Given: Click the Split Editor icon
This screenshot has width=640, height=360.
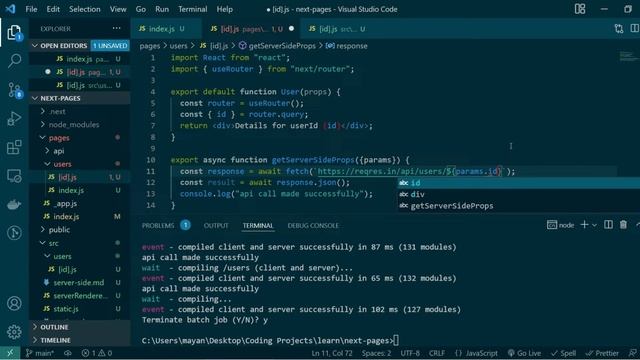Looking at the screenshot, I should (634, 29).
